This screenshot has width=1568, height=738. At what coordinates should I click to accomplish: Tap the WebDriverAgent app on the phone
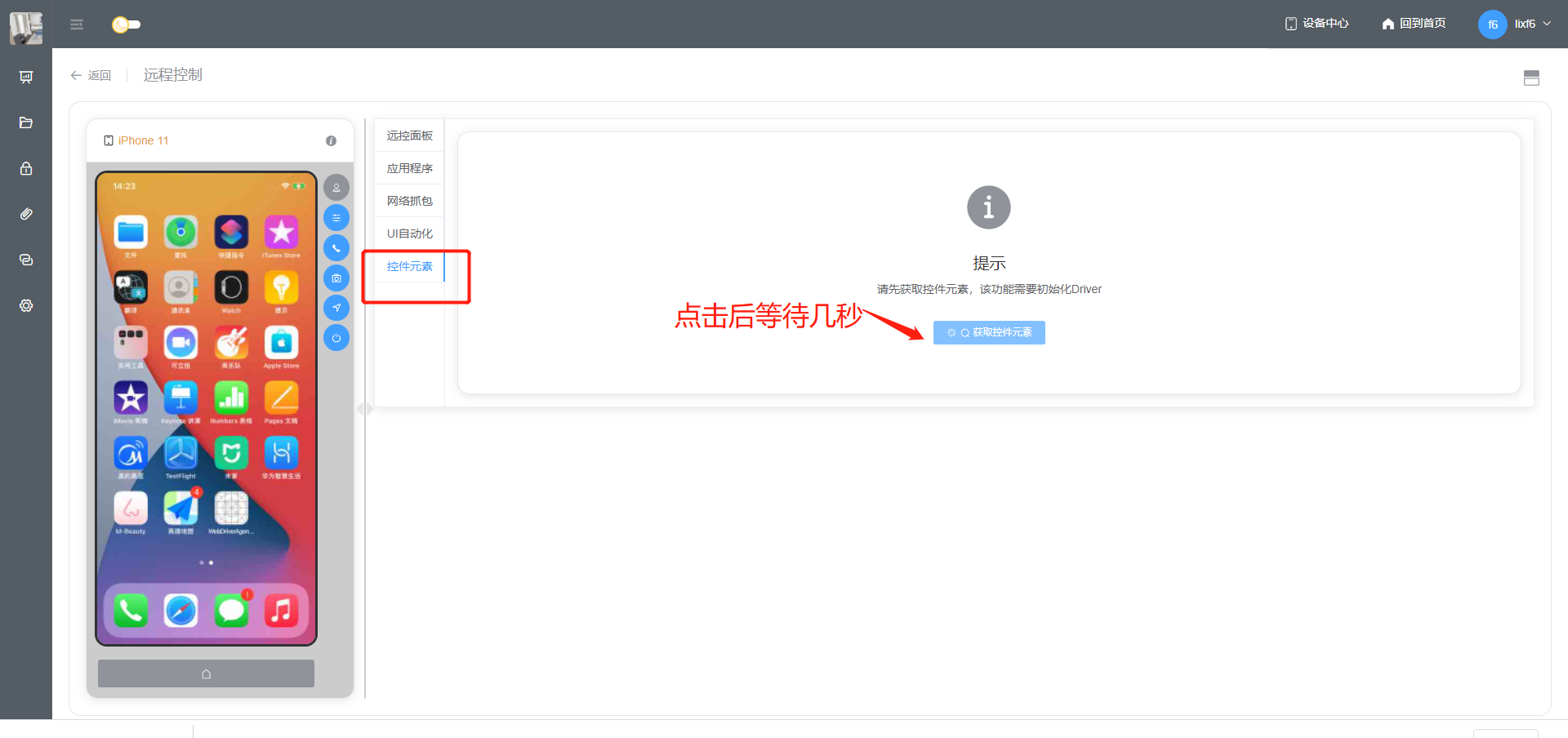[x=231, y=509]
